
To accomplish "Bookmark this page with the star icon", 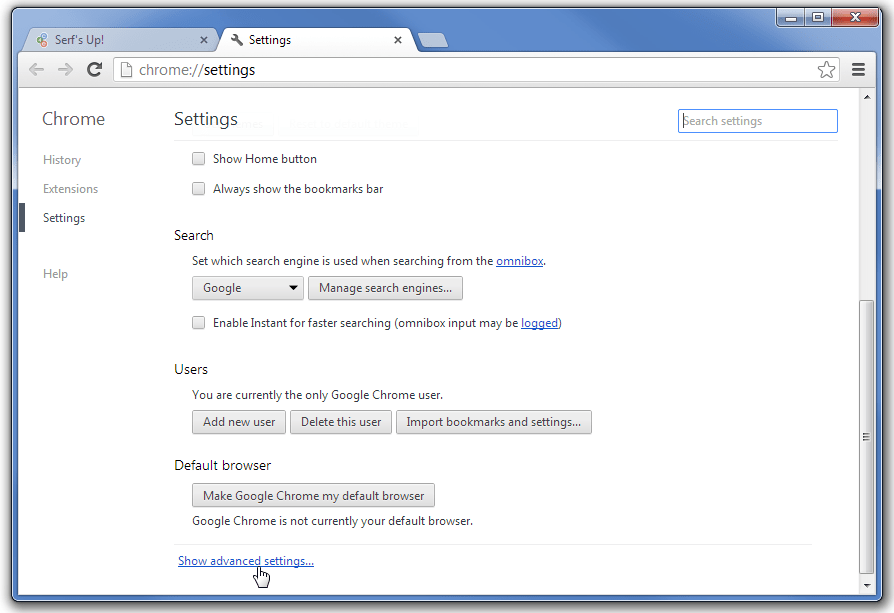I will [826, 70].
